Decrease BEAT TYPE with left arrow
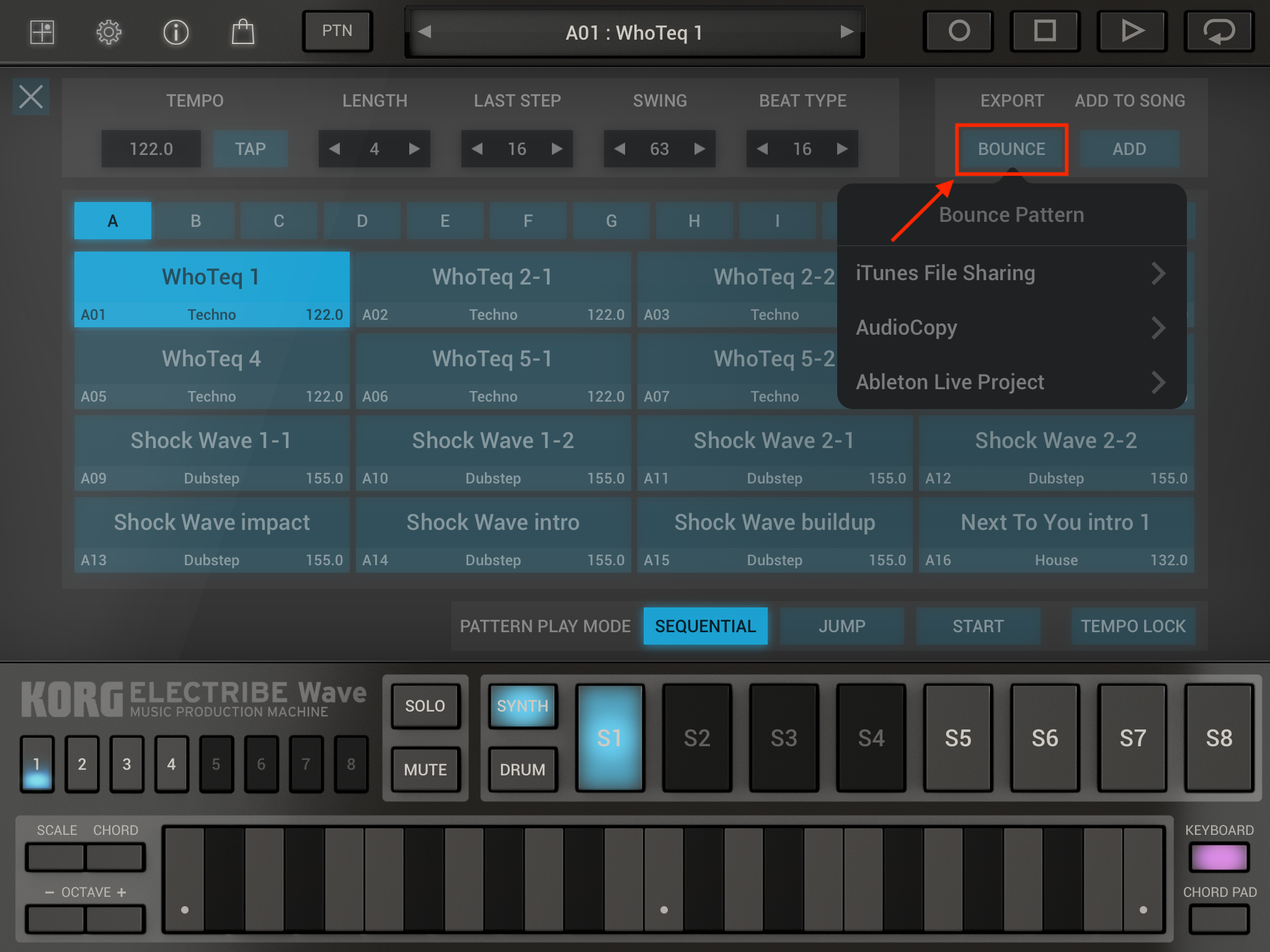 [x=763, y=149]
